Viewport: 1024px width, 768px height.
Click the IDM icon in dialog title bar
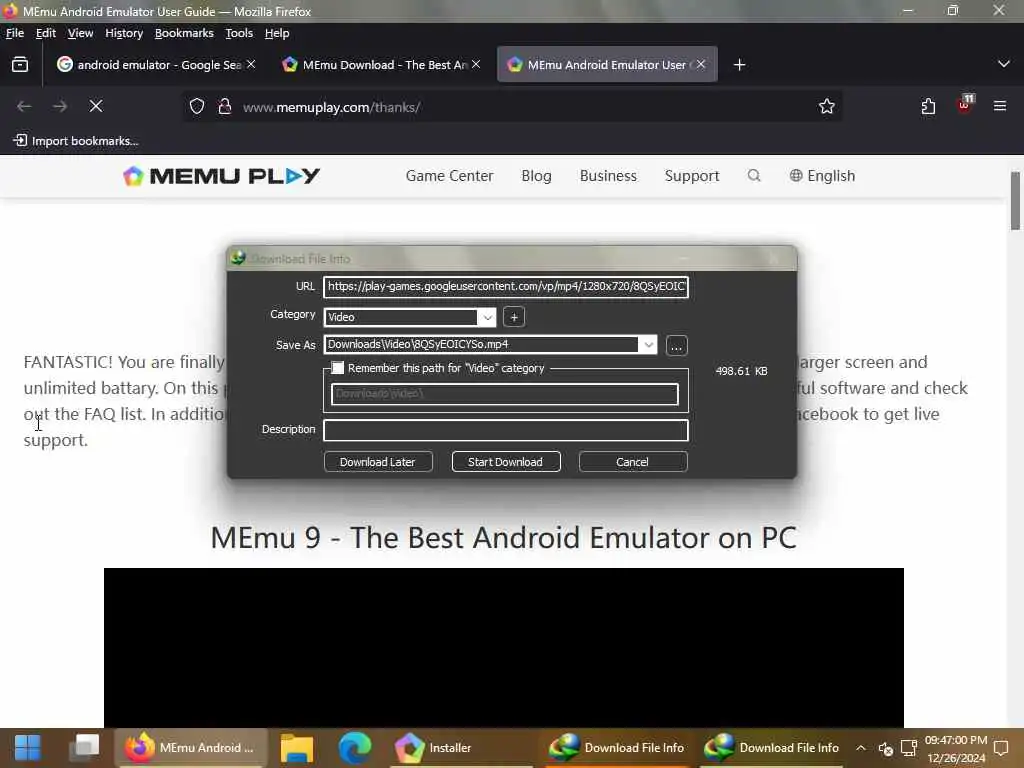[x=238, y=258]
